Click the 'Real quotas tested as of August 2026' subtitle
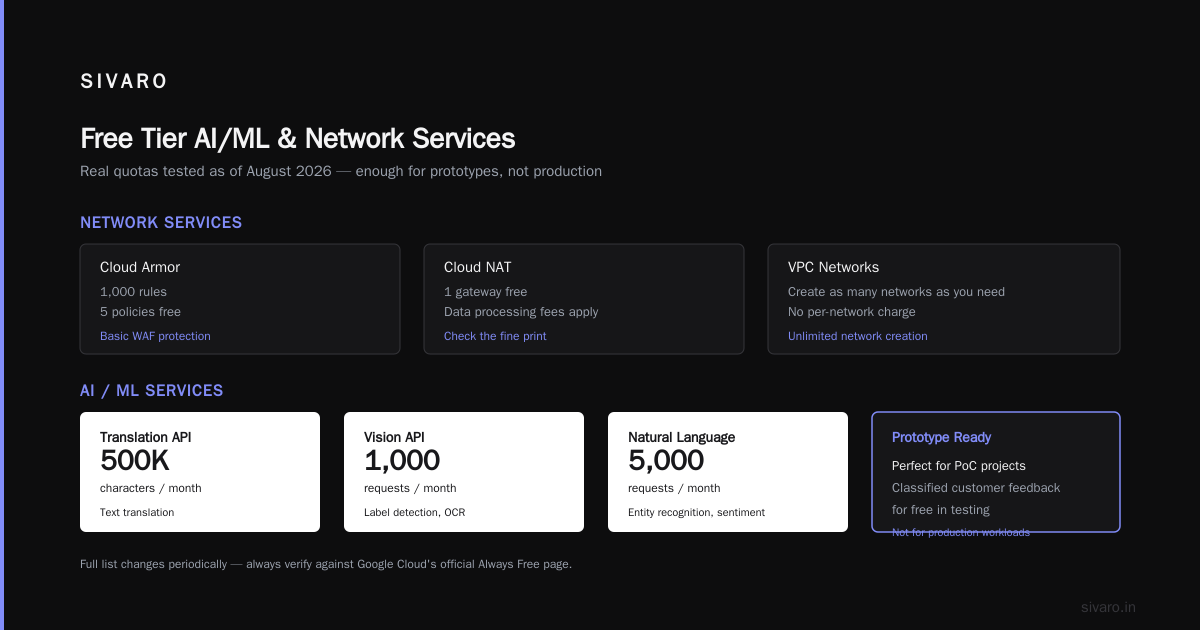This screenshot has height=630, width=1200. coord(341,171)
